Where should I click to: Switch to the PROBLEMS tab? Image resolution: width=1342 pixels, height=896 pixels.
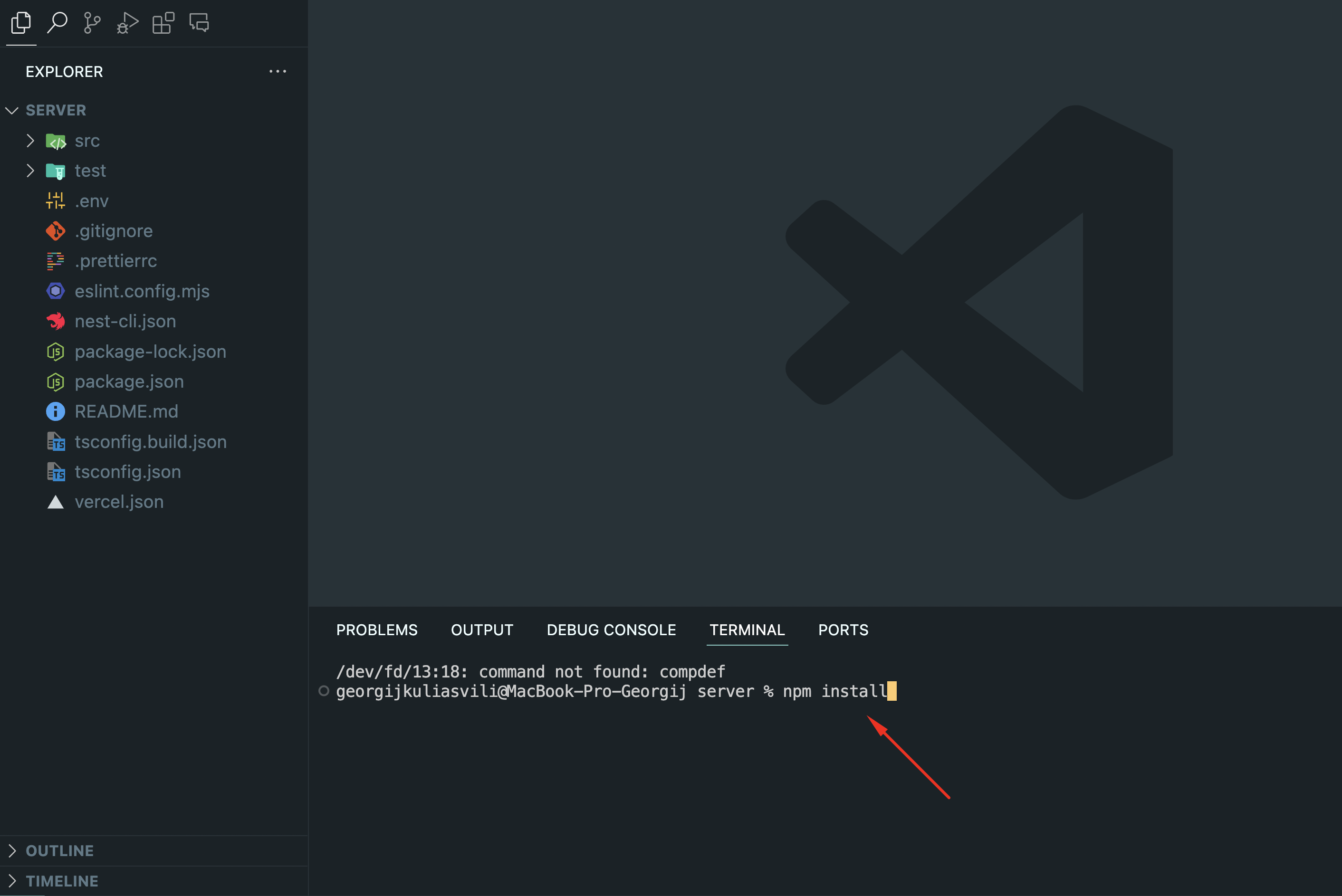point(377,629)
